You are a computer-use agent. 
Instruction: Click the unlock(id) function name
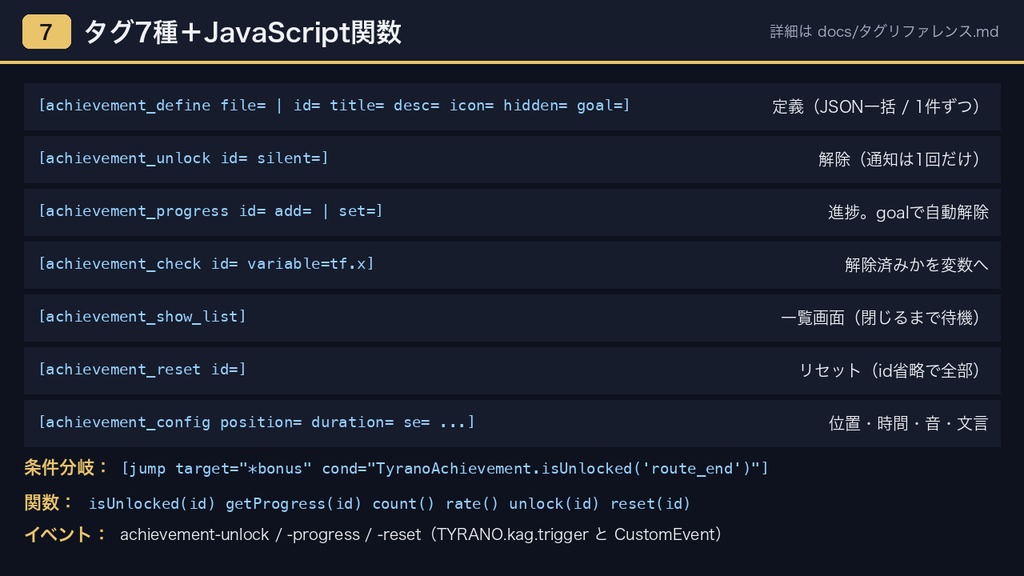point(554,504)
